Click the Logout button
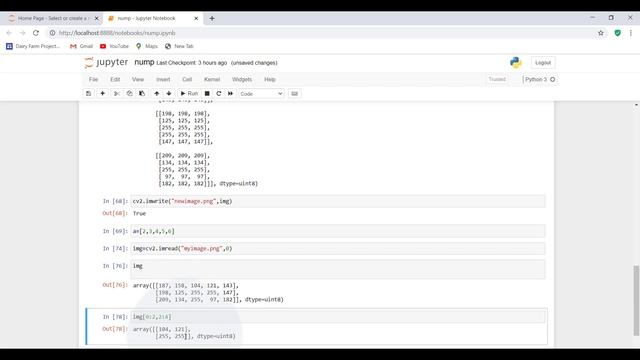Image resolution: width=640 pixels, height=360 pixels. pos(543,62)
